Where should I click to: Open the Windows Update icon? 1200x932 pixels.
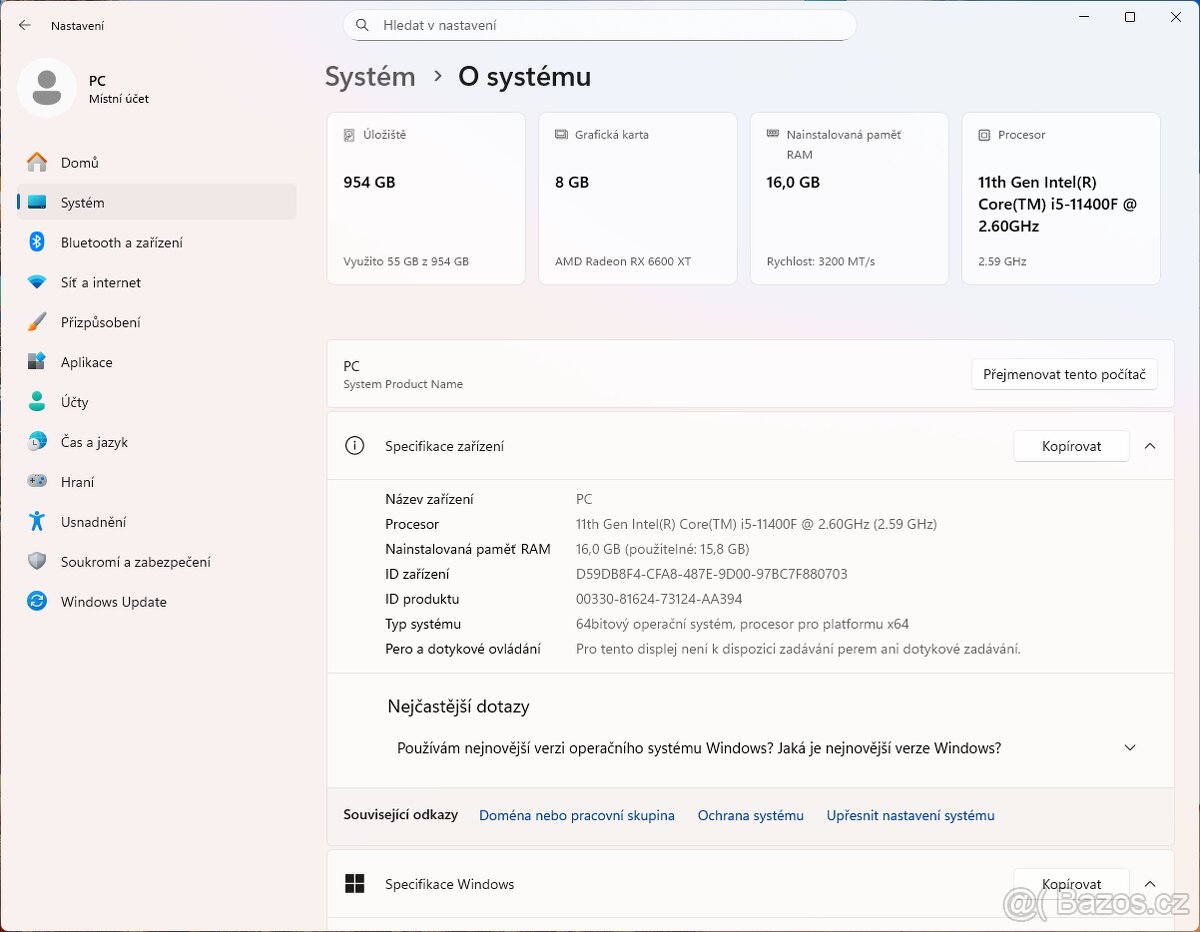37,601
